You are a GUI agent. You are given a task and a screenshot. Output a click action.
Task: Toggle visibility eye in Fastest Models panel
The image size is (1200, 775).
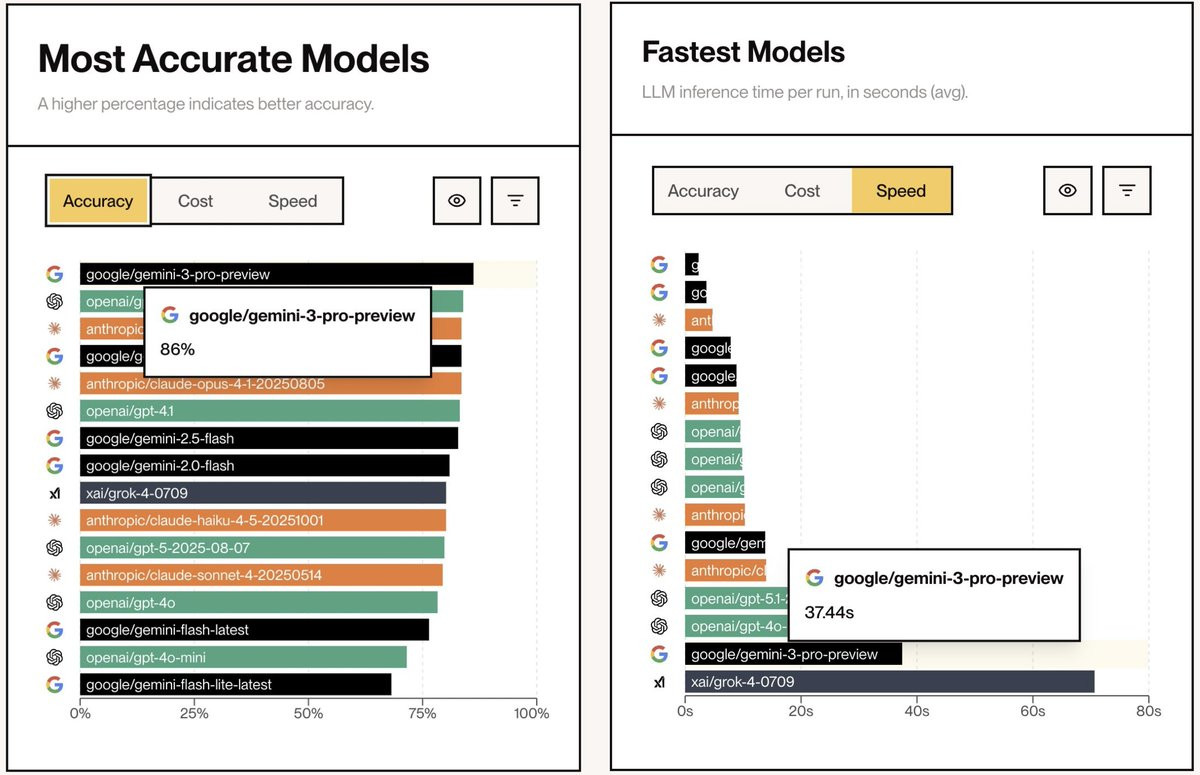tap(1067, 190)
